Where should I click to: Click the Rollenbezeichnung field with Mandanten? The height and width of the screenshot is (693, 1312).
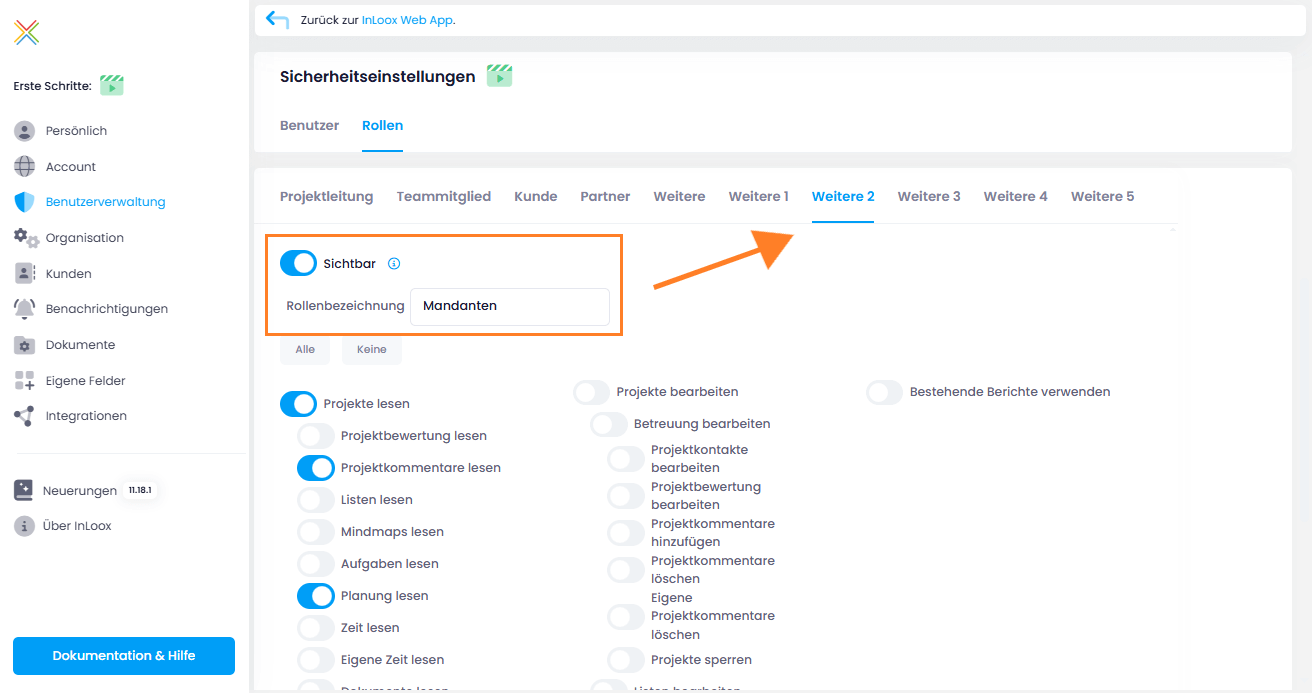coord(510,306)
